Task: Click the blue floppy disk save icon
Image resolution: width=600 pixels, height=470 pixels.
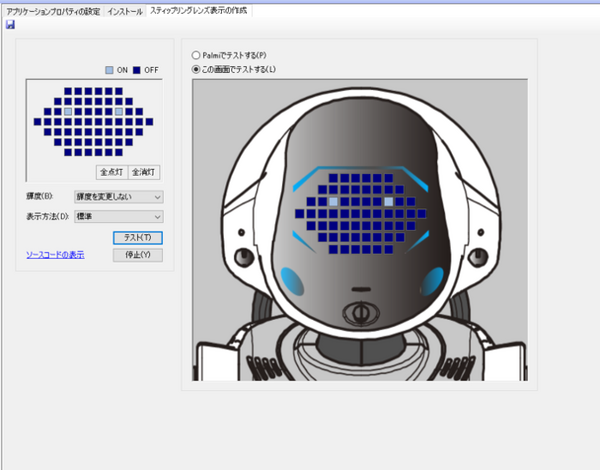Action: point(10,24)
